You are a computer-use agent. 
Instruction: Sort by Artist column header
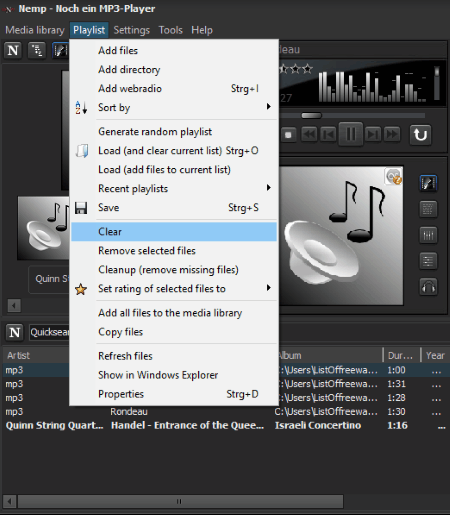pyautogui.click(x=37, y=356)
